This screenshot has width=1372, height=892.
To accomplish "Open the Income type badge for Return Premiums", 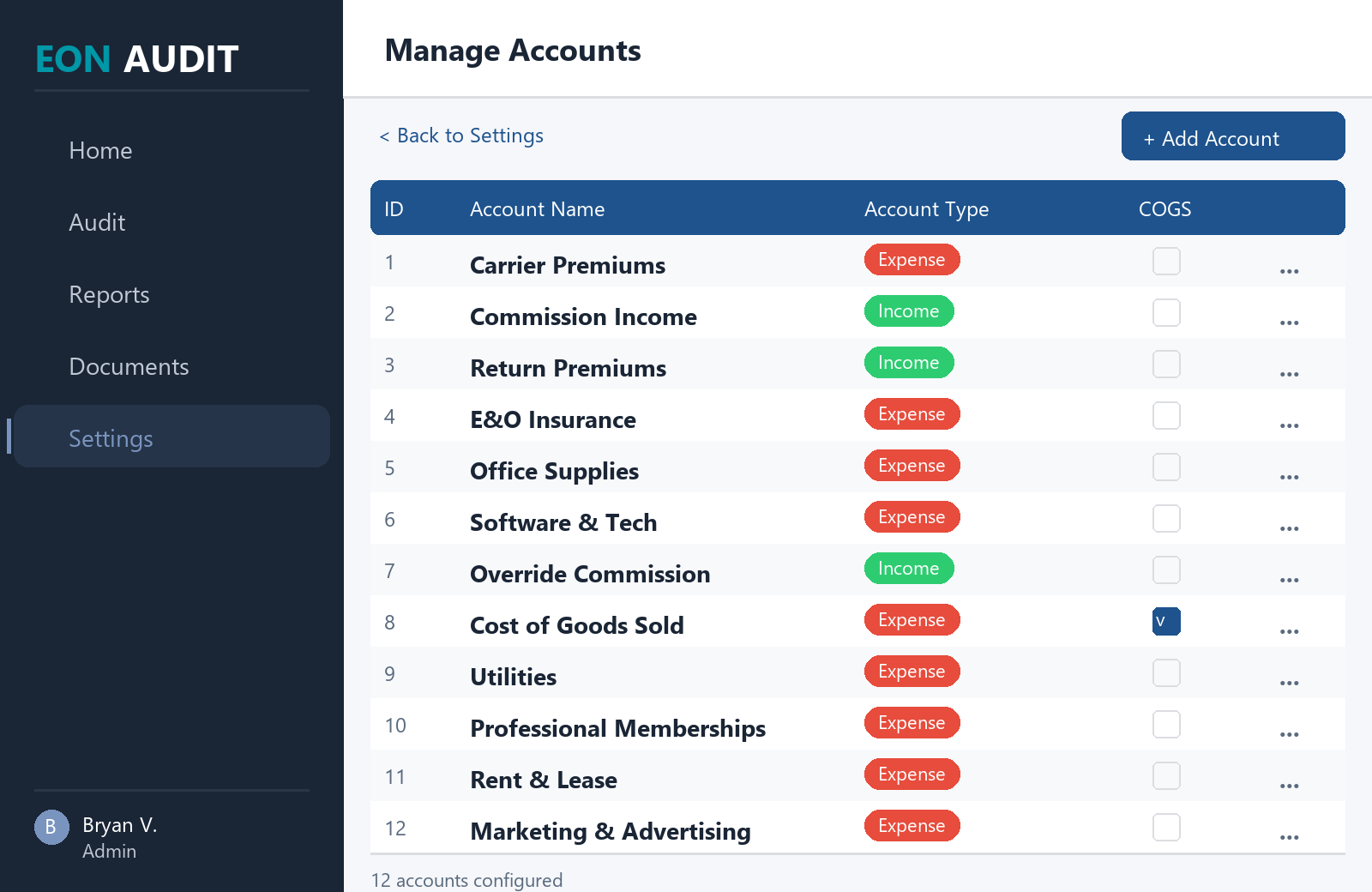I will [909, 362].
